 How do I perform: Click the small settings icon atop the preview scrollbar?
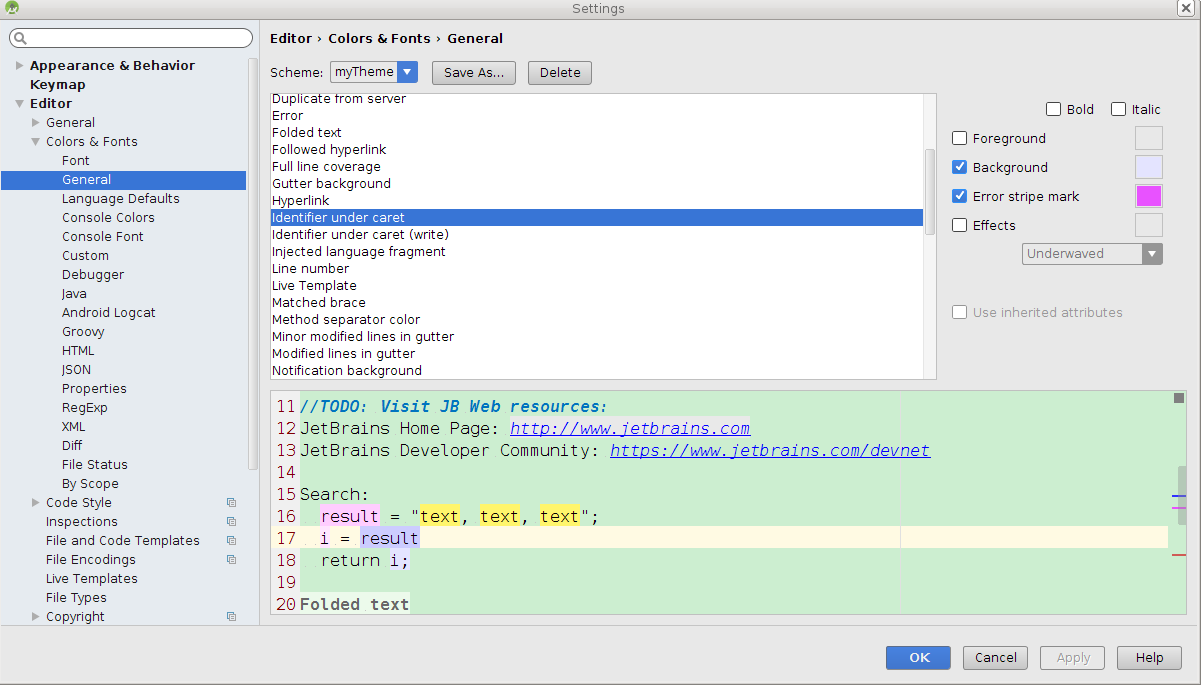click(x=1178, y=396)
